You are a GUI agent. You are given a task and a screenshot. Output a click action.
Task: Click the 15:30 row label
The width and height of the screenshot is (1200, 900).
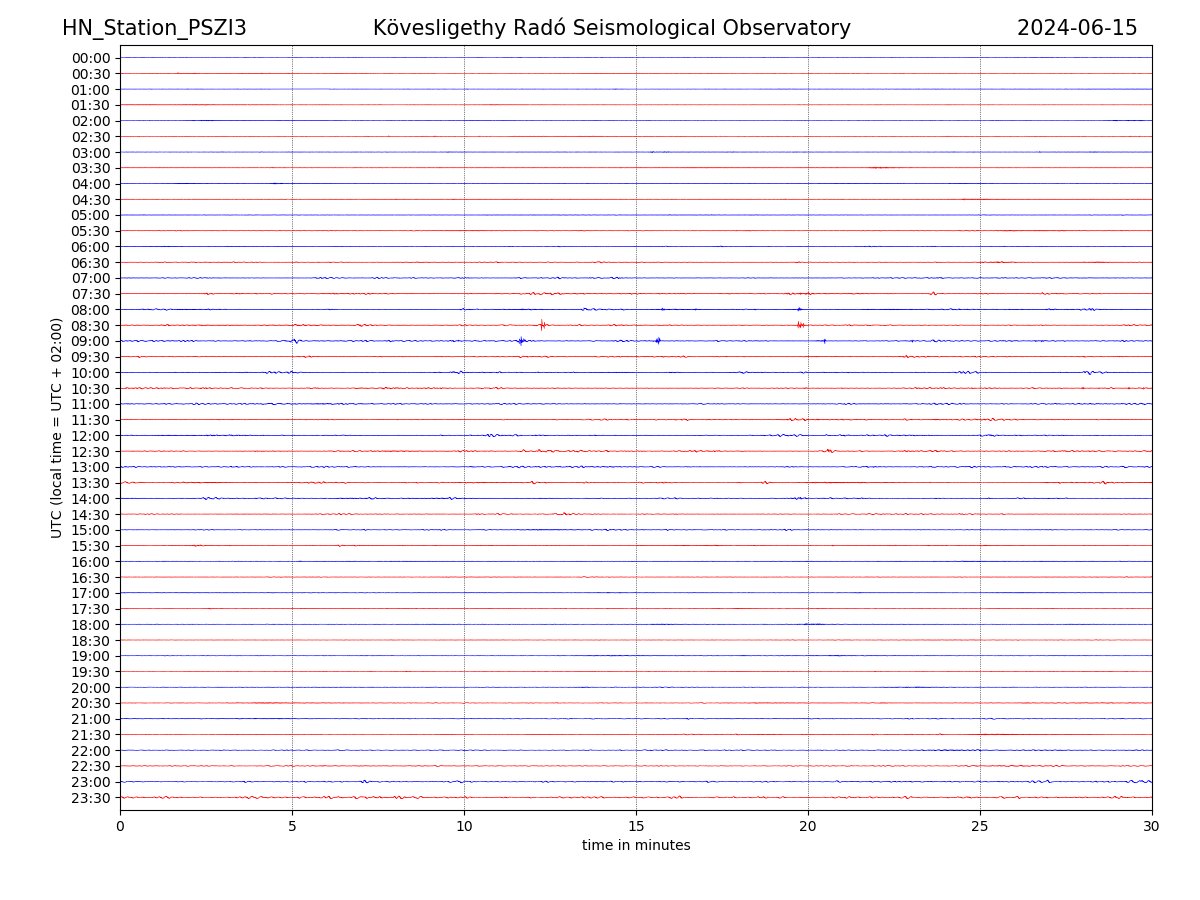91,546
